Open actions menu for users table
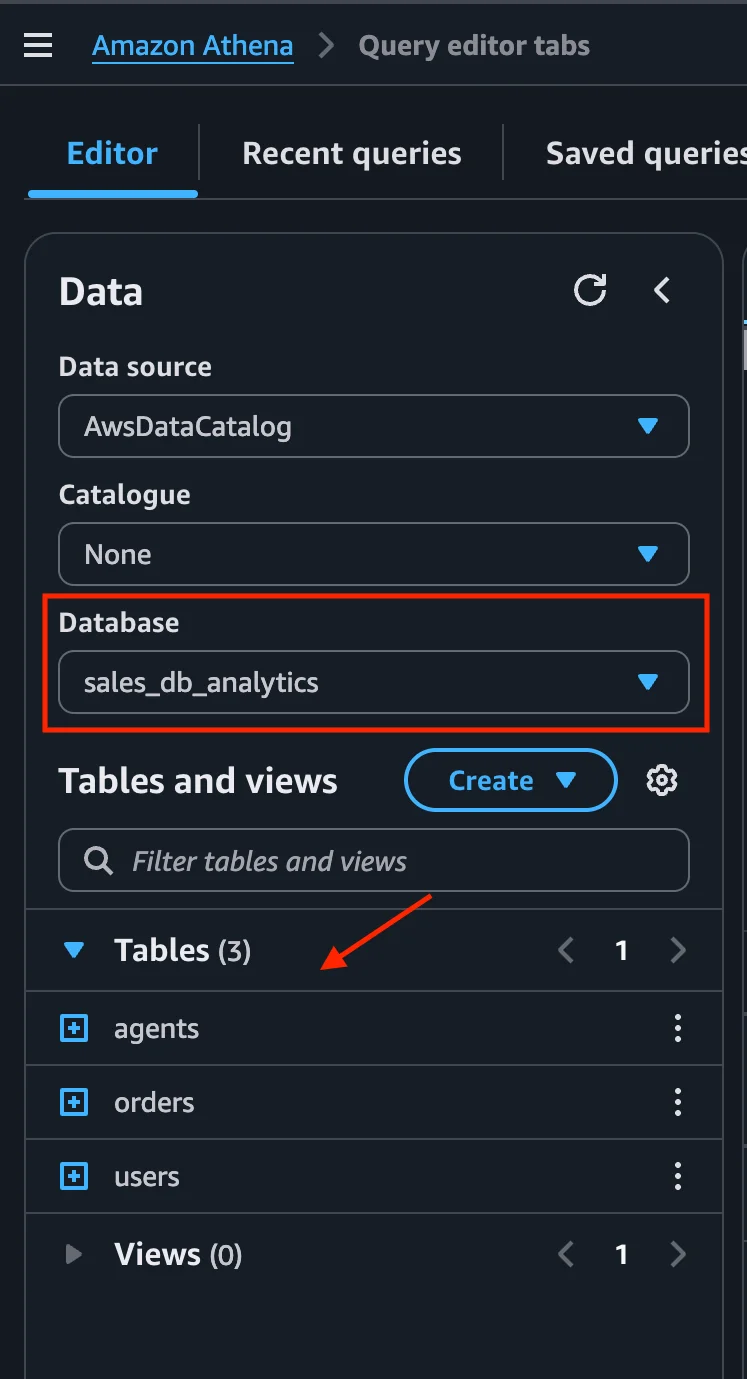Viewport: 747px width, 1379px height. point(678,1176)
